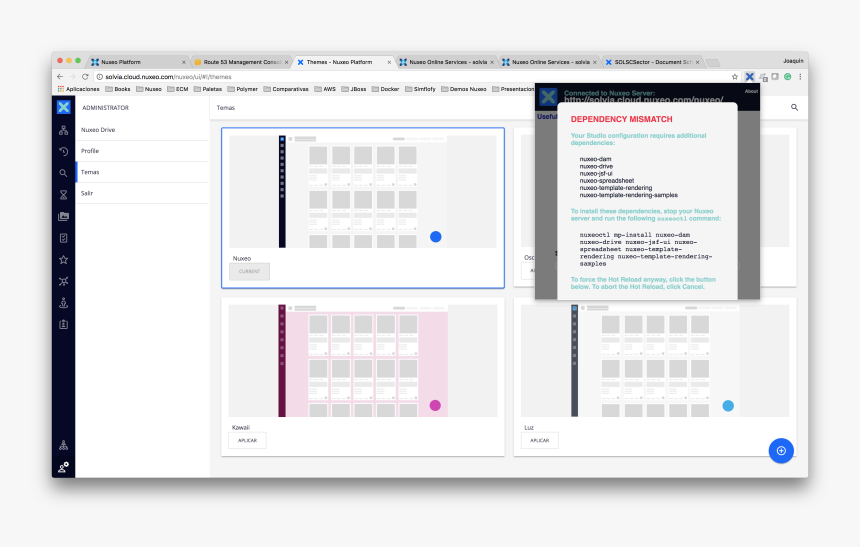Open the document tree browser icon

coord(64,130)
